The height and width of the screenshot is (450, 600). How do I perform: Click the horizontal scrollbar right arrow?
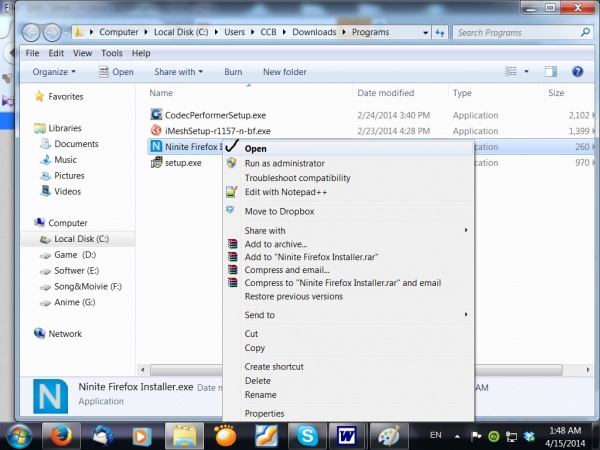[588, 370]
